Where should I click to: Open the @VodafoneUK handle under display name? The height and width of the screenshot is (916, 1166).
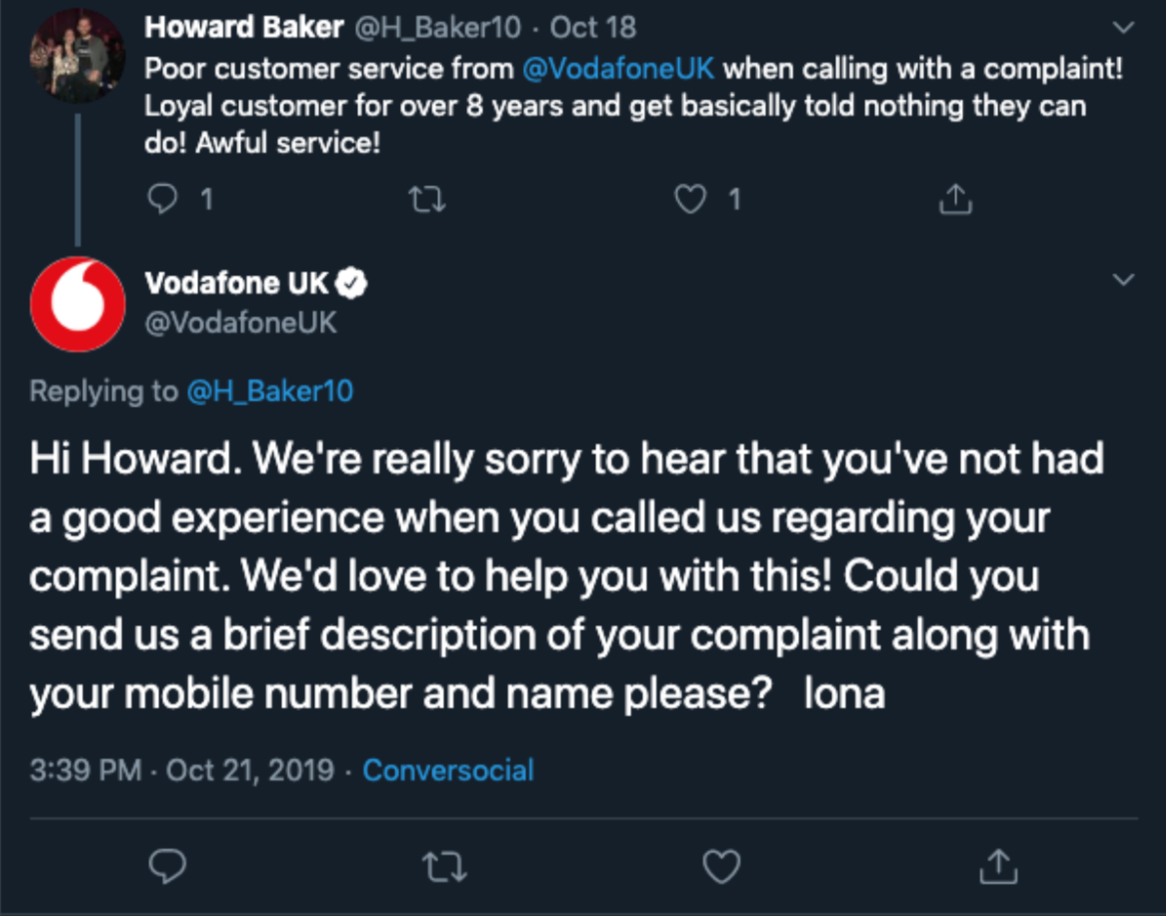coord(241,323)
